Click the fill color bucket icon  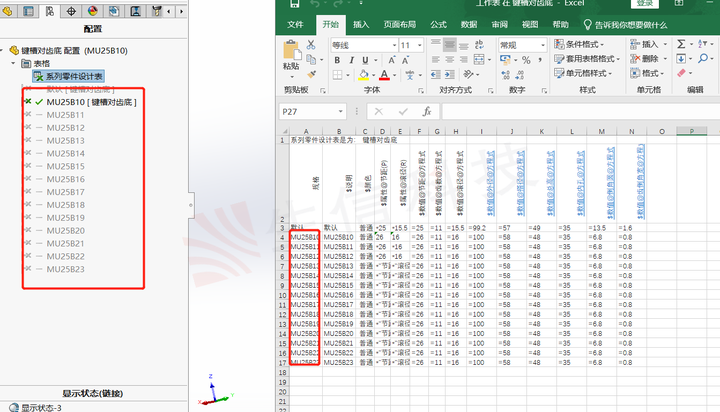click(x=364, y=75)
